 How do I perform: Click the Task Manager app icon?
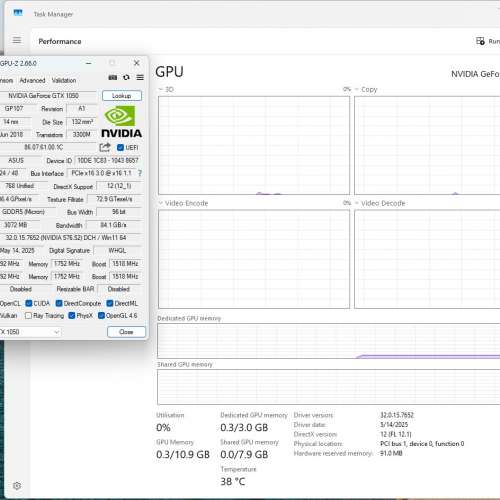point(18,13)
